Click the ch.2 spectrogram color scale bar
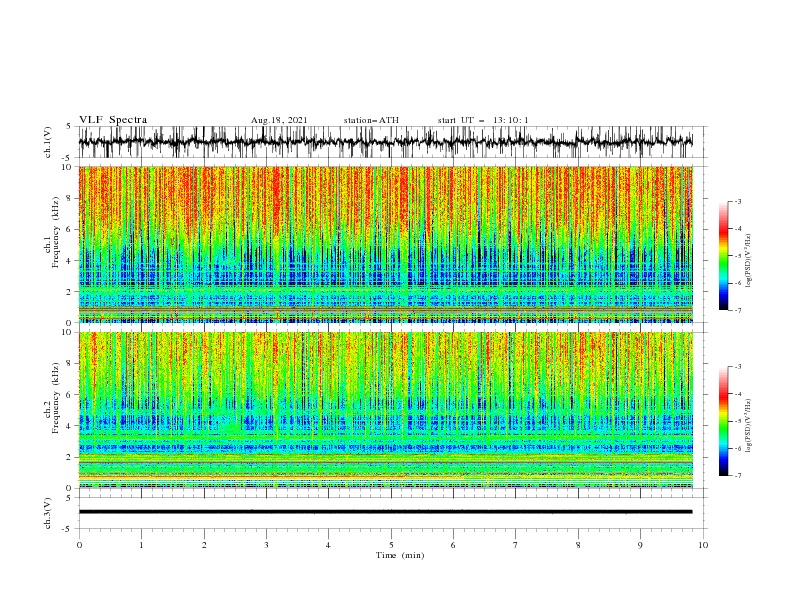This screenshot has height=612, width=792. [723, 421]
